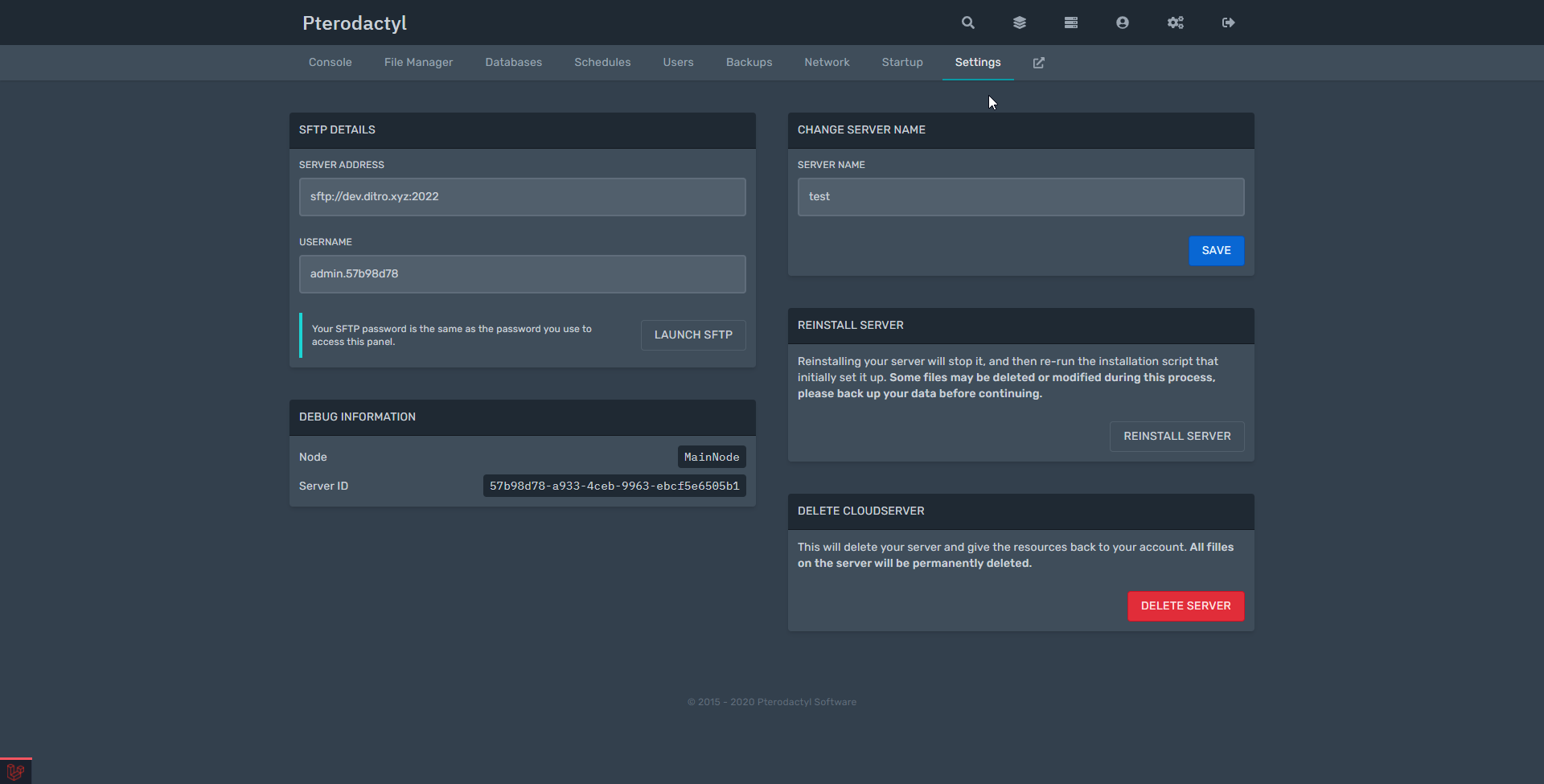Image resolution: width=1544 pixels, height=784 pixels.
Task: Click the server list stack icon
Action: [1071, 23]
